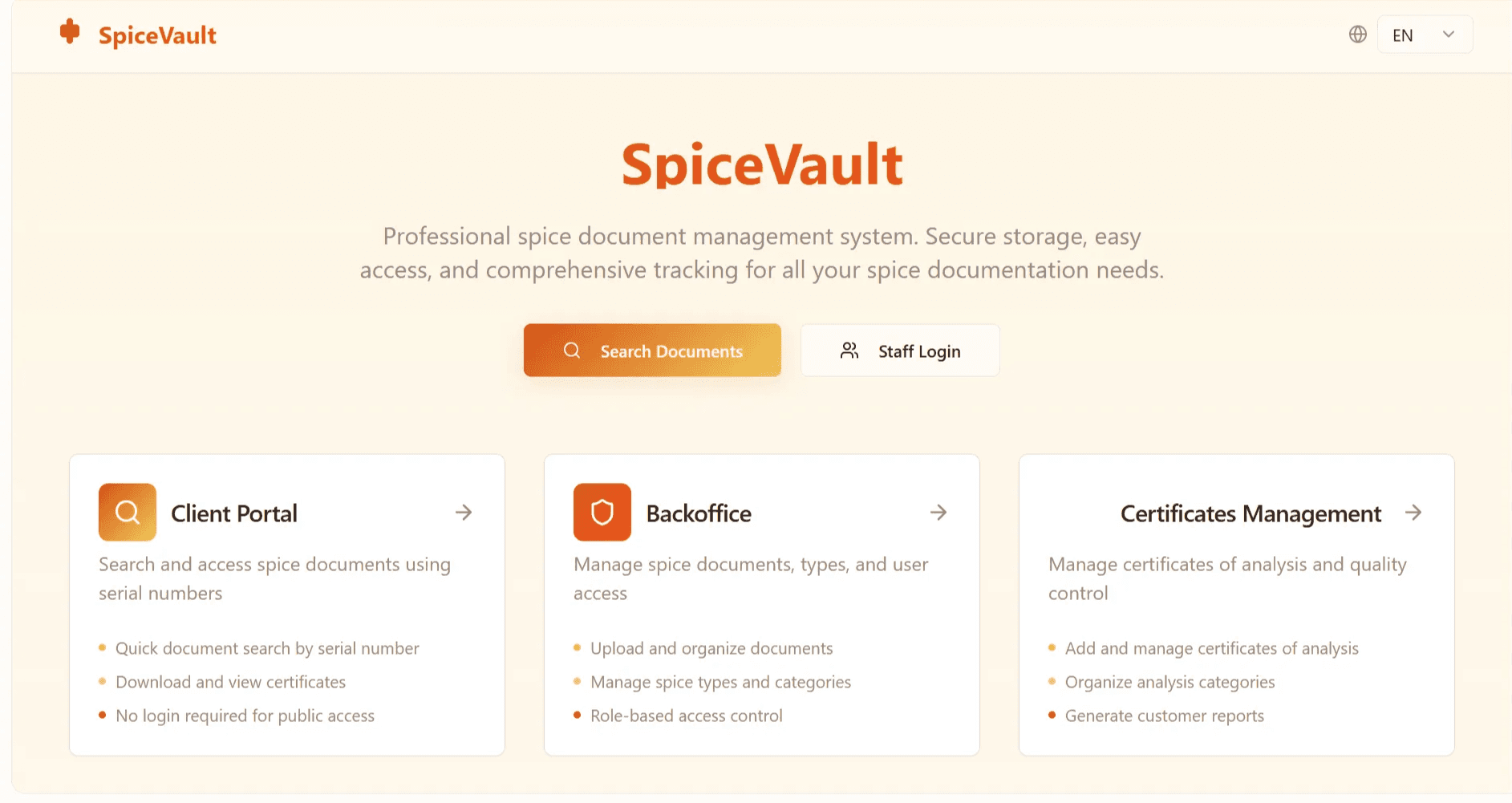Click the arrow icon on Client Portal card
1512x803 pixels.
tap(464, 512)
